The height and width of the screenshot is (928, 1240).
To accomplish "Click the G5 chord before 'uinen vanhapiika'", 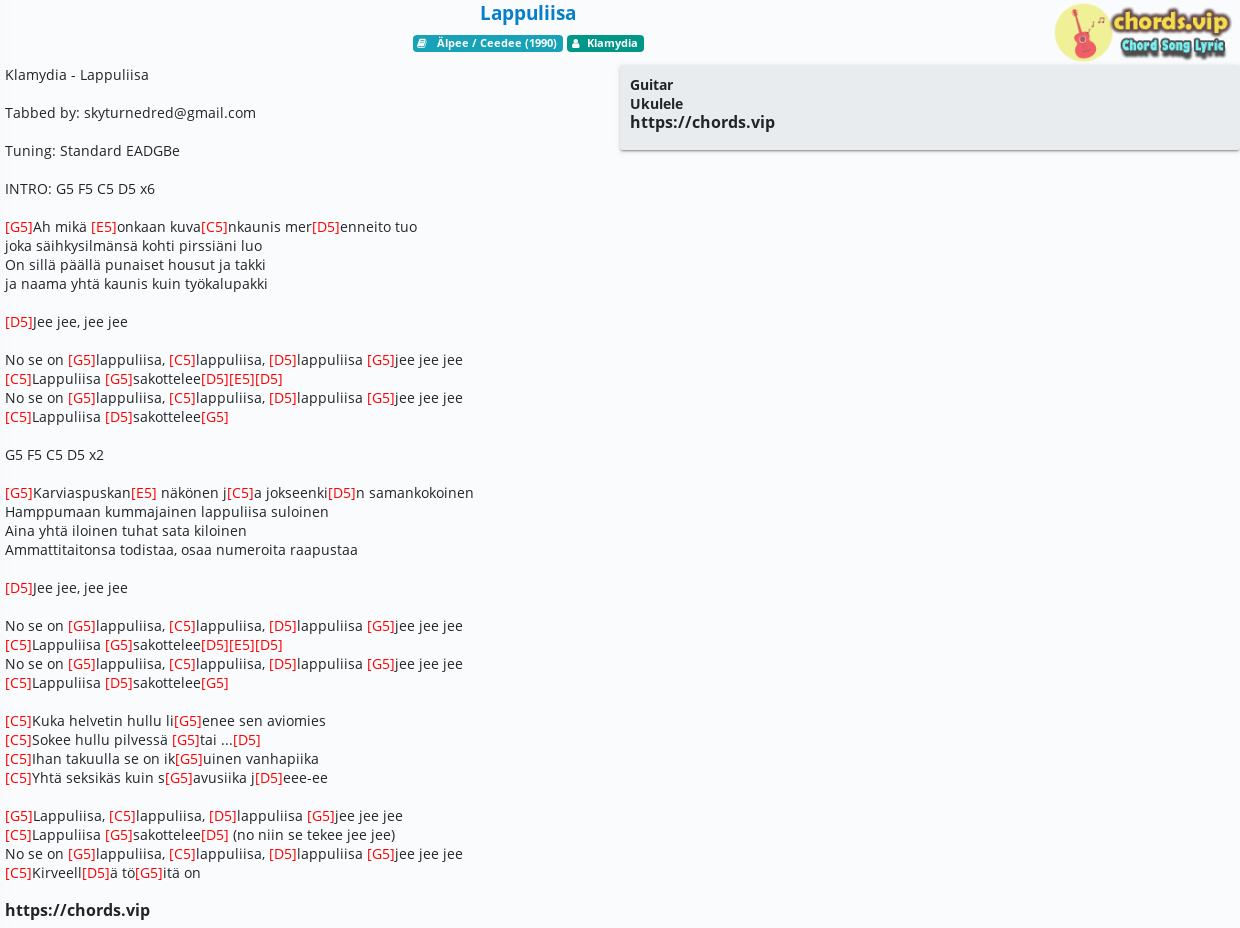I will [189, 759].
